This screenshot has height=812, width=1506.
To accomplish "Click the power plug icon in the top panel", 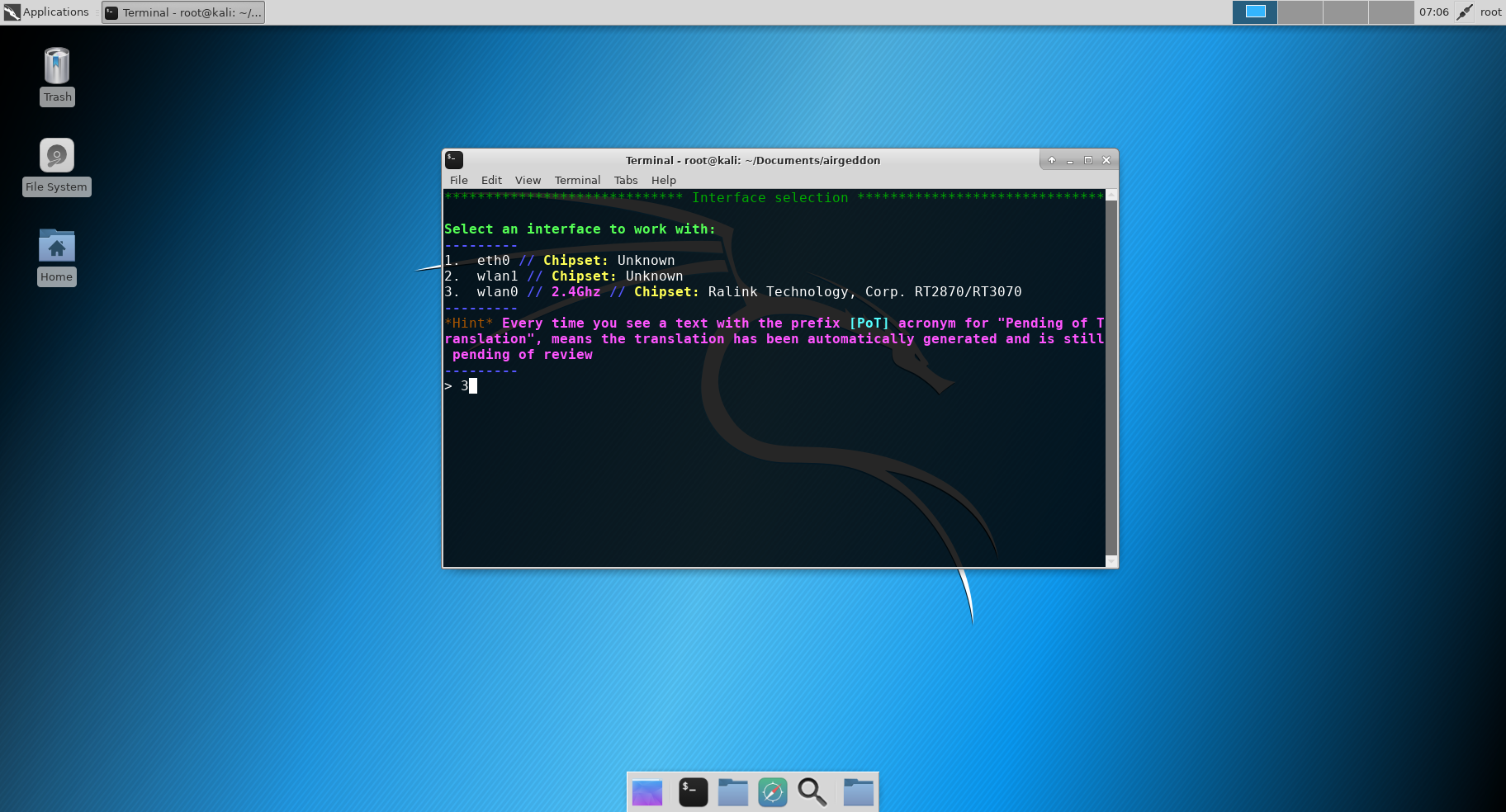I will tap(1463, 12).
